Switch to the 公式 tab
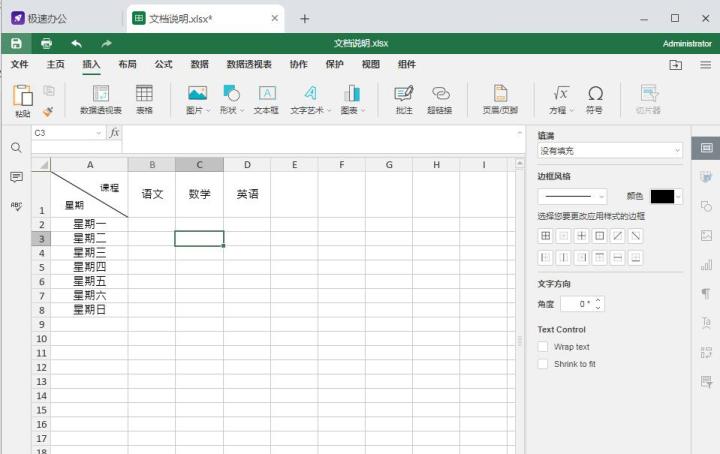 click(x=163, y=64)
